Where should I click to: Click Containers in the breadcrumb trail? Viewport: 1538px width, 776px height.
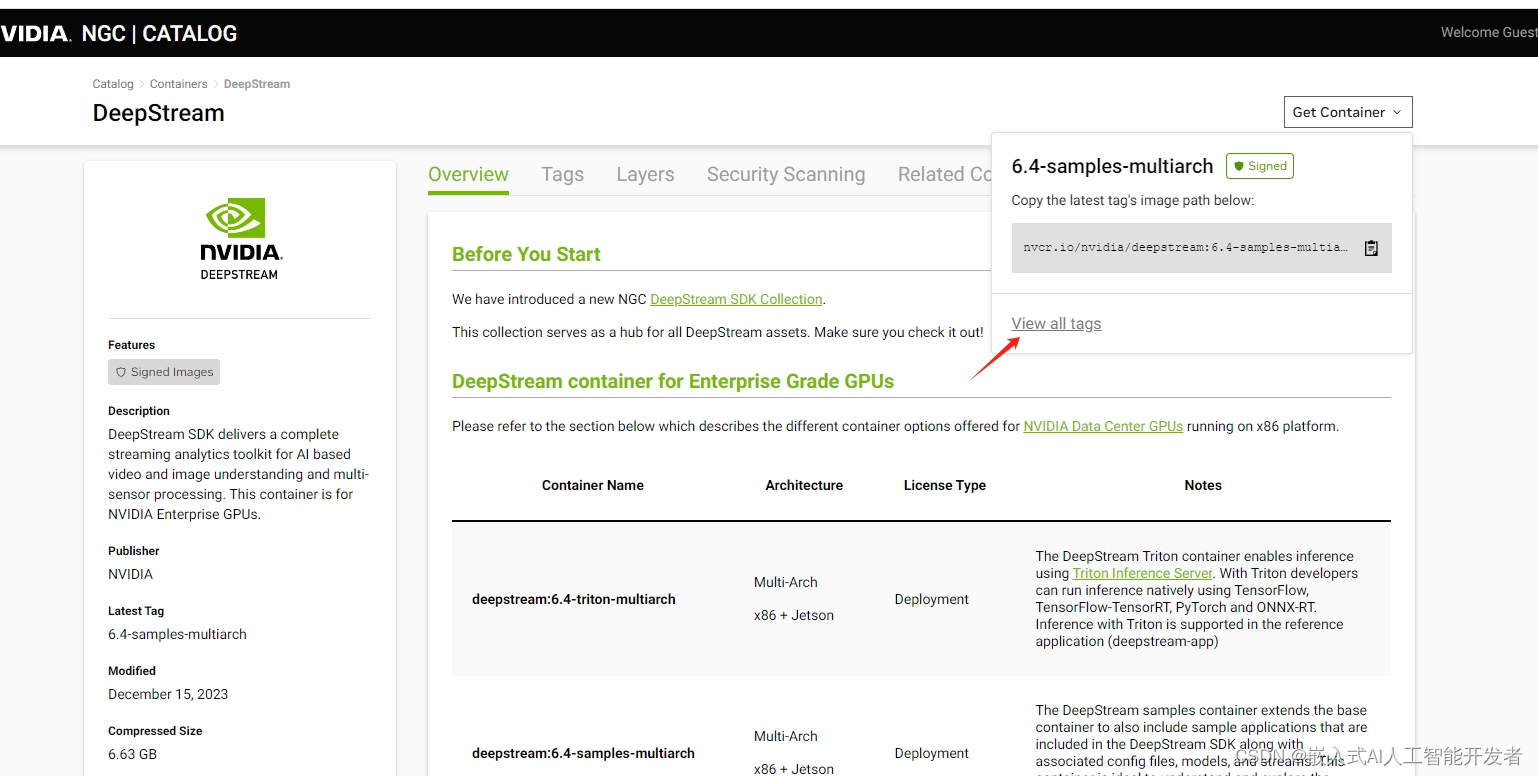click(x=178, y=84)
